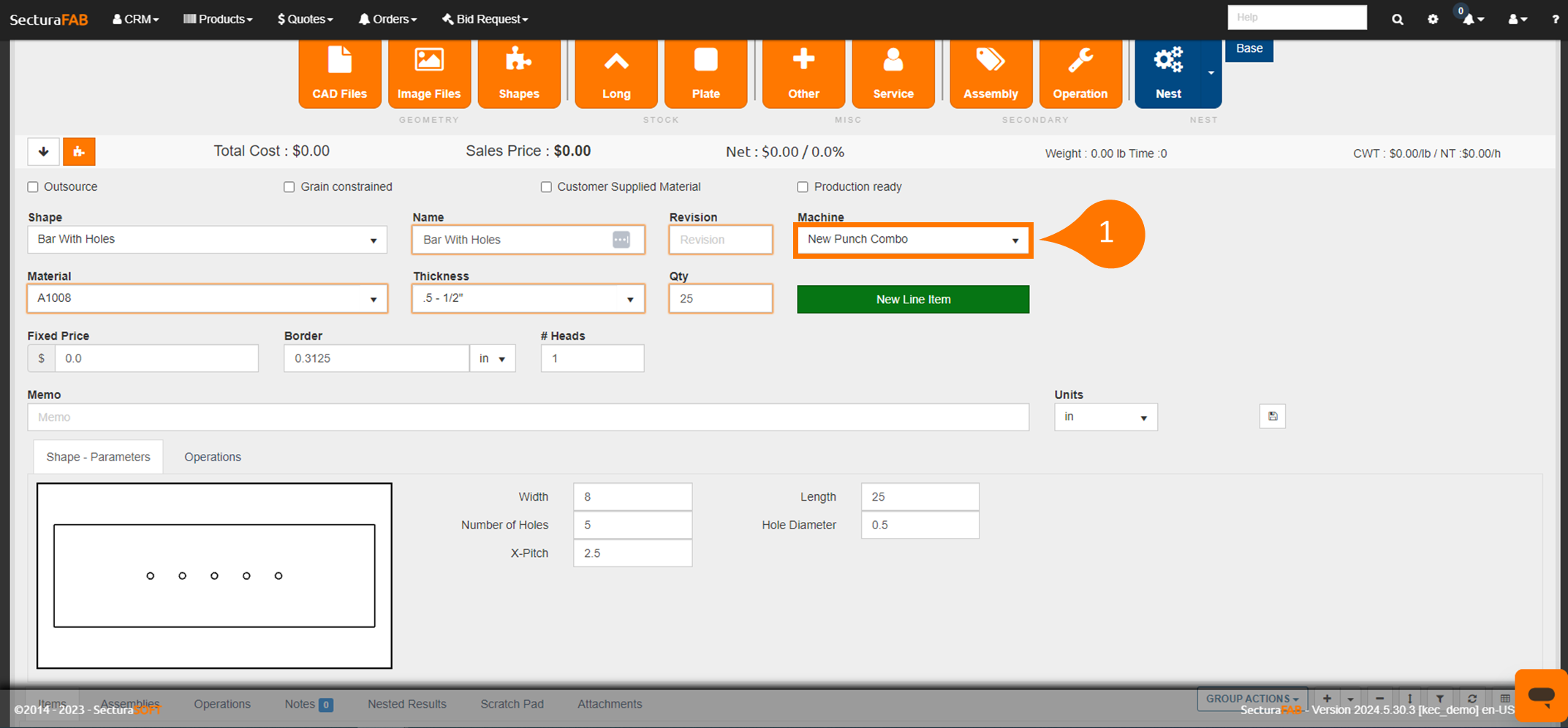The width and height of the screenshot is (1568, 728).
Task: Click the Hole Diameter input field
Action: click(919, 525)
